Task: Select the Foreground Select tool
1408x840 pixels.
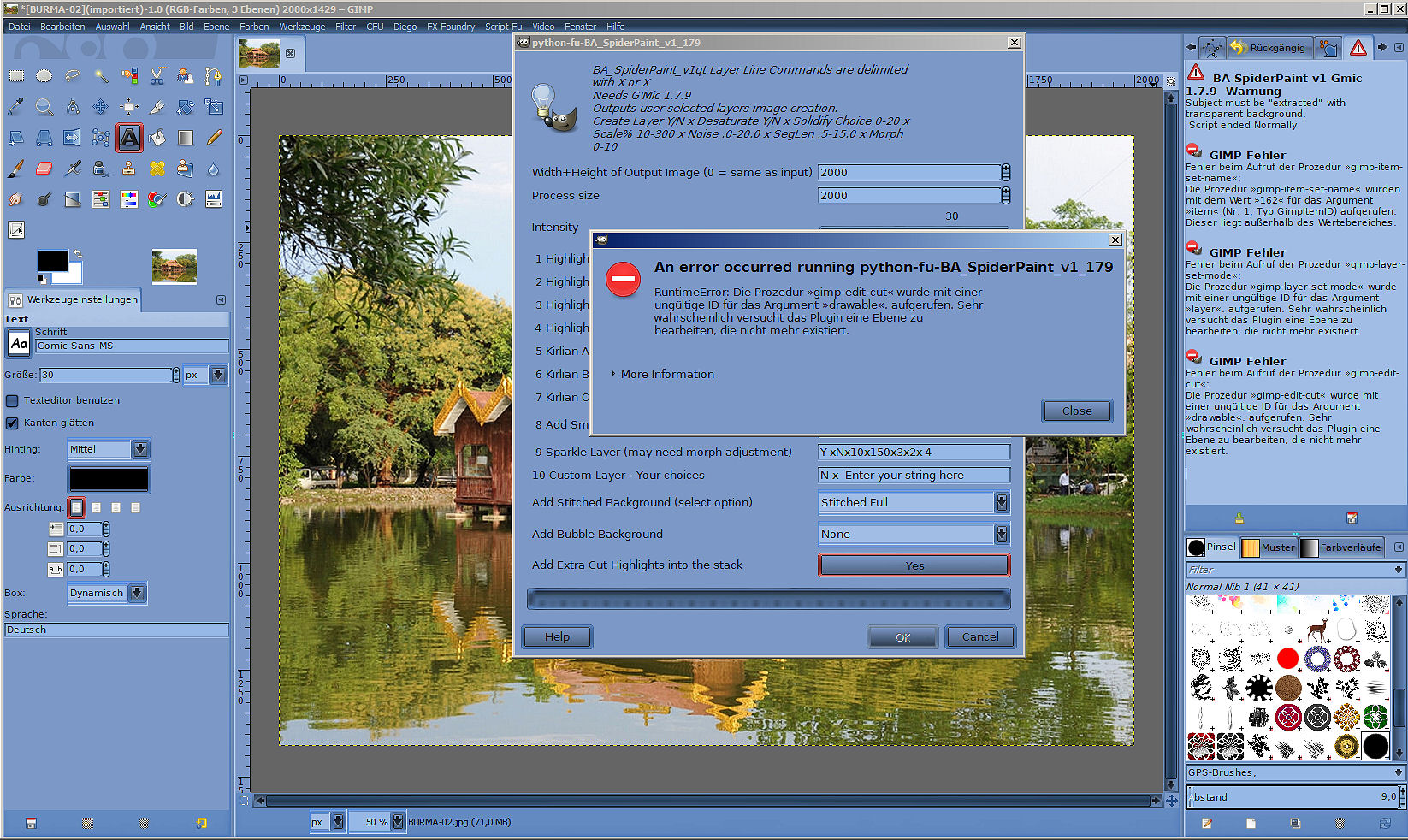Action: pyautogui.click(x=186, y=76)
